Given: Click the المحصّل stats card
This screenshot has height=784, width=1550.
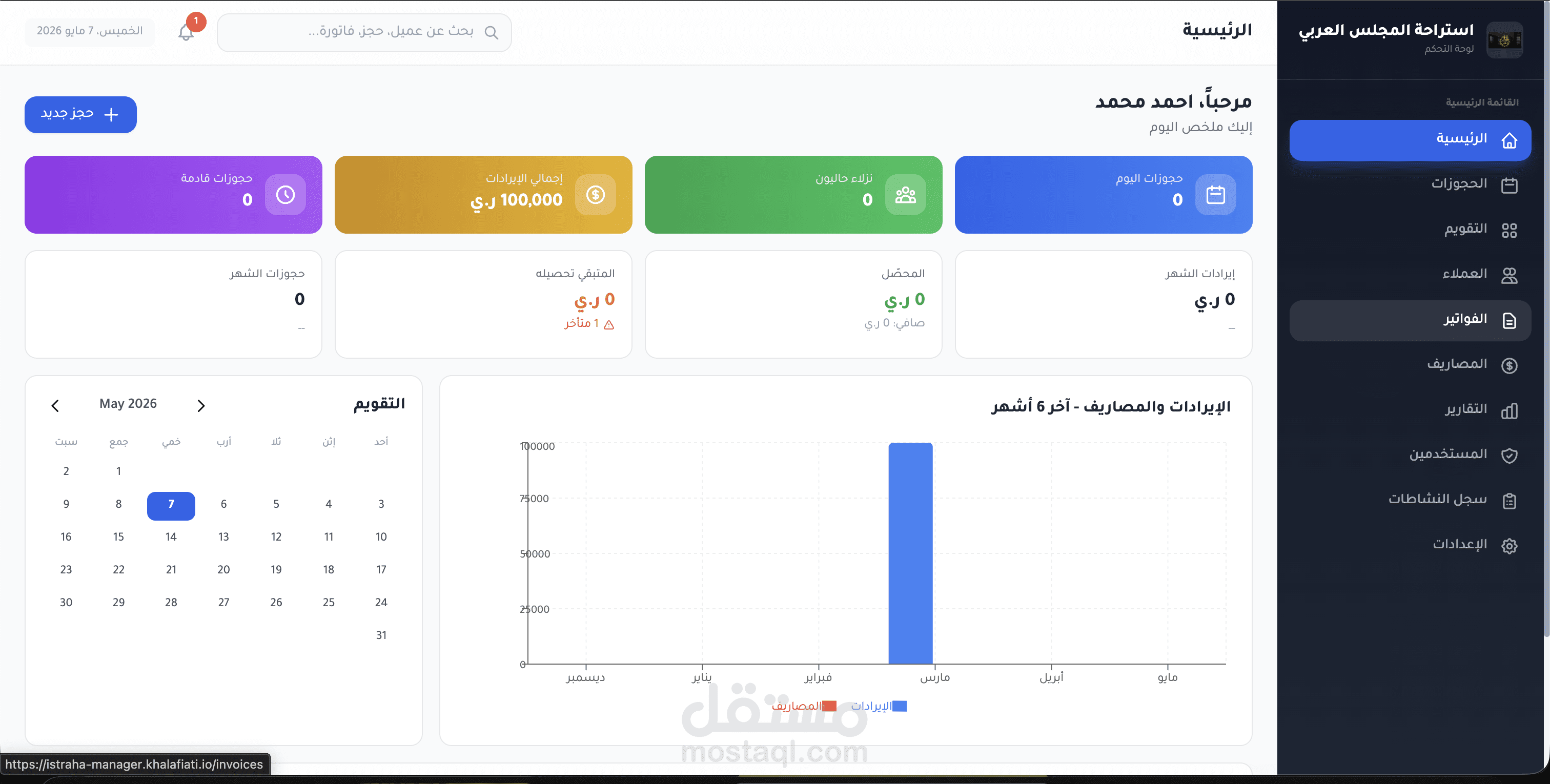Looking at the screenshot, I should click(793, 304).
